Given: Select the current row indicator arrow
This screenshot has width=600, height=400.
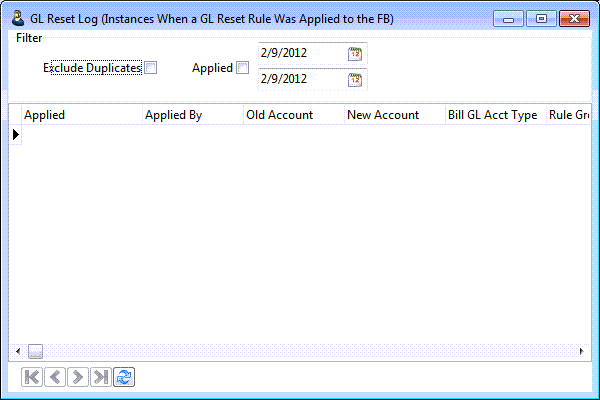Looking at the screenshot, I should [x=16, y=135].
